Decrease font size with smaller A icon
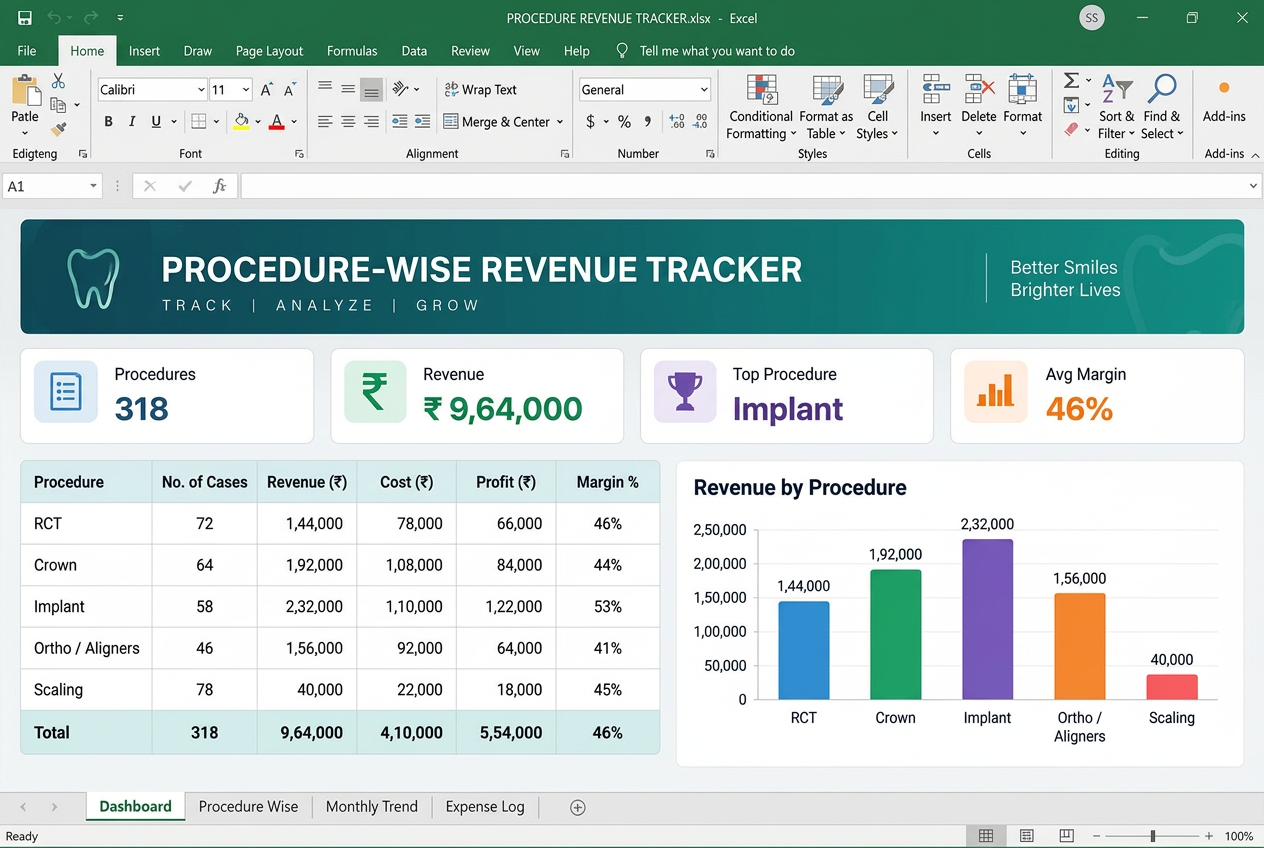The height and width of the screenshot is (848, 1264). tap(290, 90)
